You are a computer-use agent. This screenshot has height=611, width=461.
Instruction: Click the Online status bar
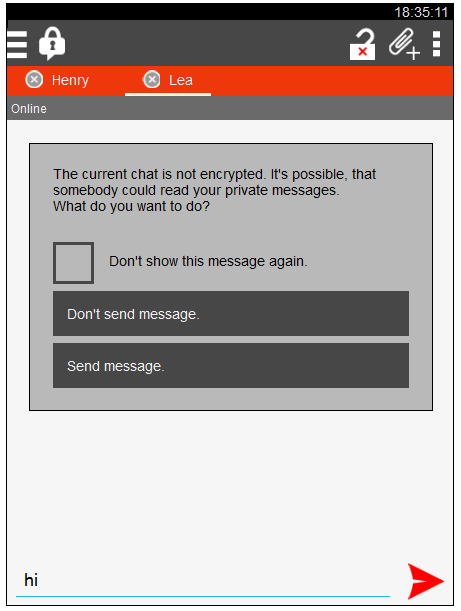click(x=230, y=108)
